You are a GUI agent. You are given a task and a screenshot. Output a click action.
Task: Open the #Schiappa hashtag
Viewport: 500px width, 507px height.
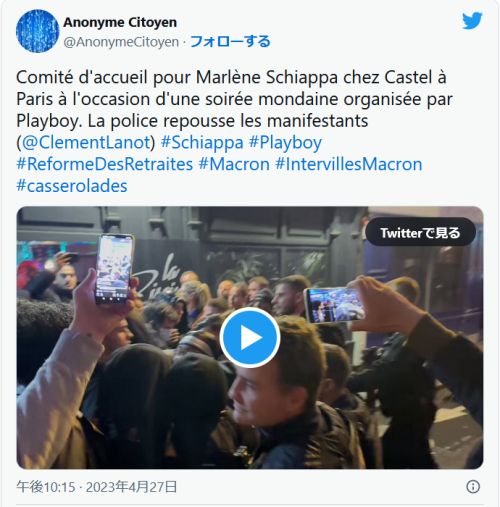tap(202, 142)
